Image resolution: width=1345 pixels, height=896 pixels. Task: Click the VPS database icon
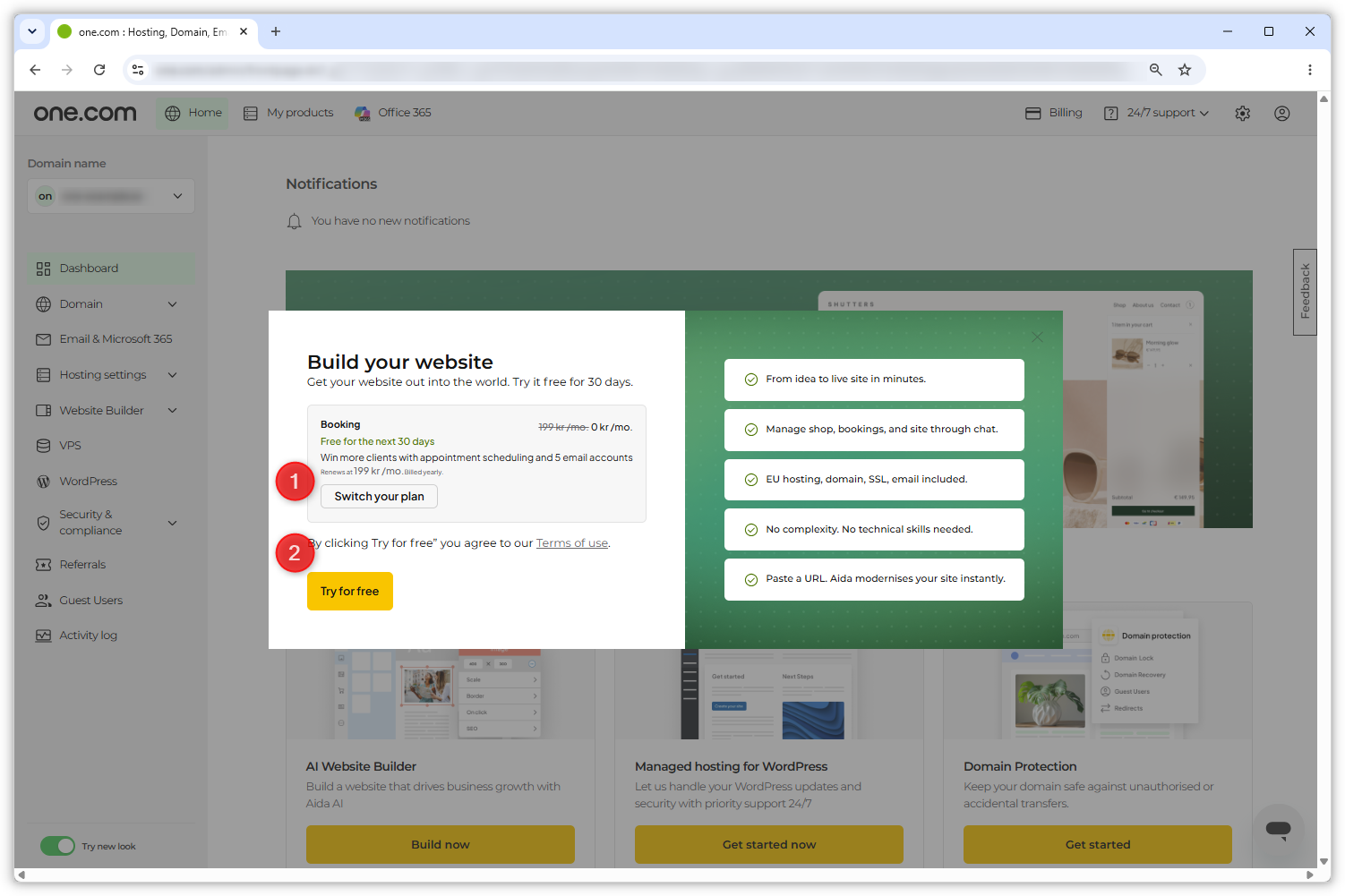coord(43,446)
